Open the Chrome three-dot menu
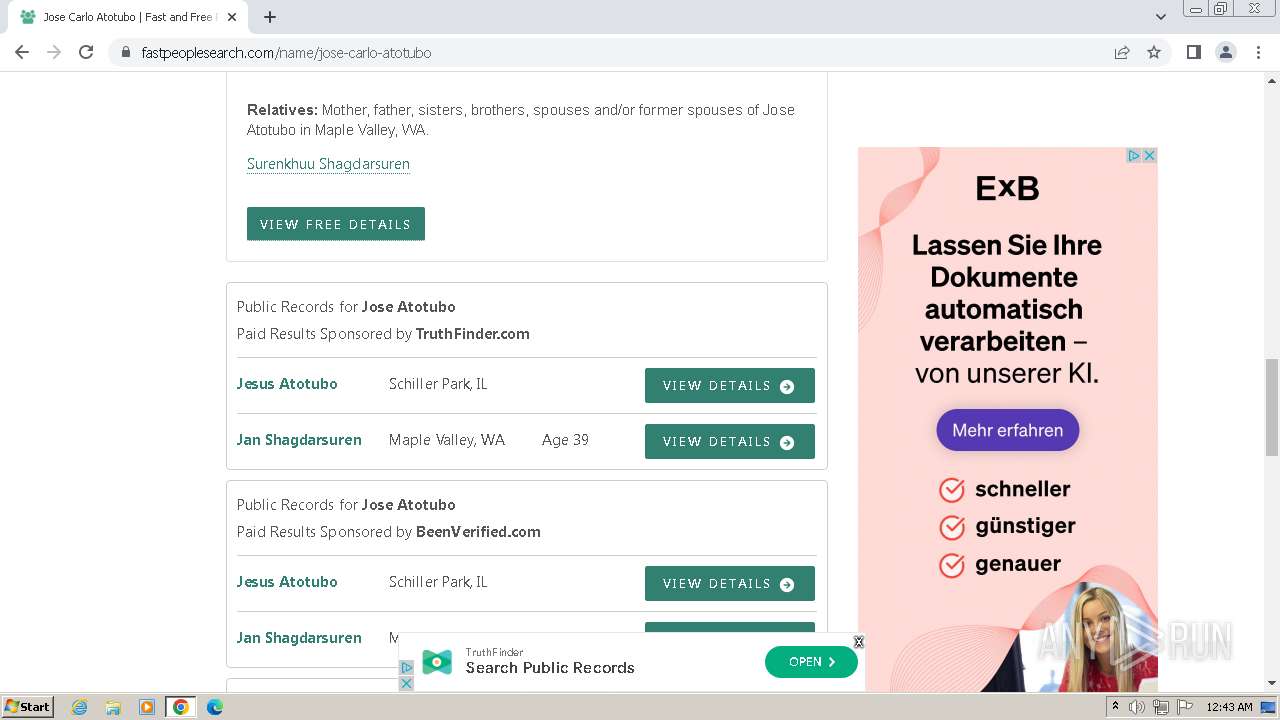Image resolution: width=1280 pixels, height=720 pixels. coord(1258,52)
